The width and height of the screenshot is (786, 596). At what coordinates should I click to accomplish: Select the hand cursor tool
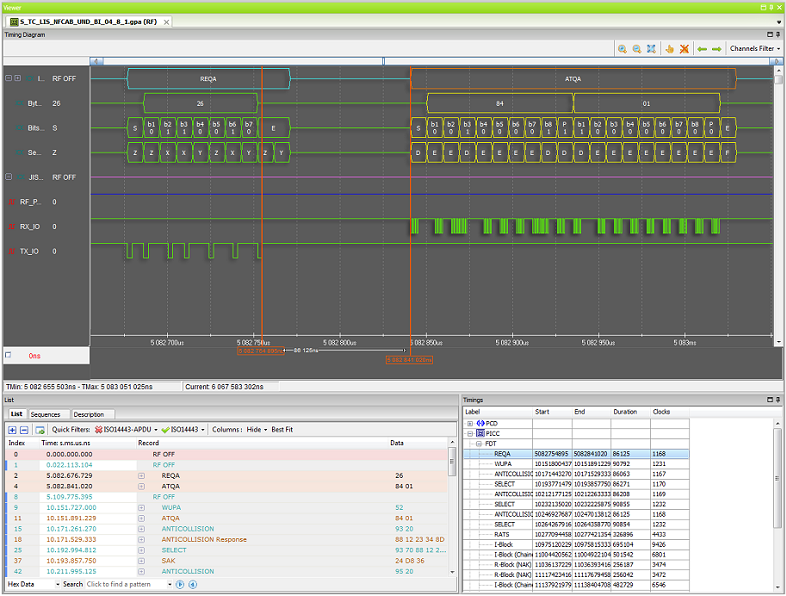tap(670, 48)
